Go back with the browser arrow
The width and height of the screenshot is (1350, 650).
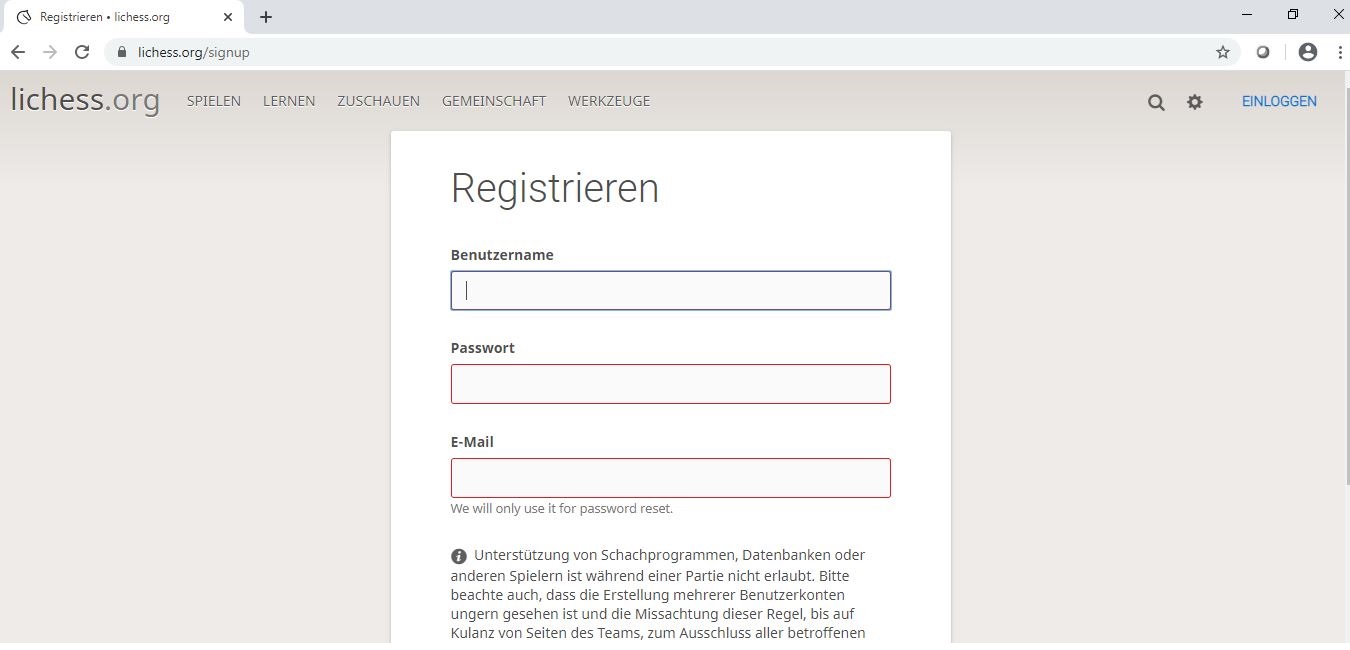tap(18, 52)
